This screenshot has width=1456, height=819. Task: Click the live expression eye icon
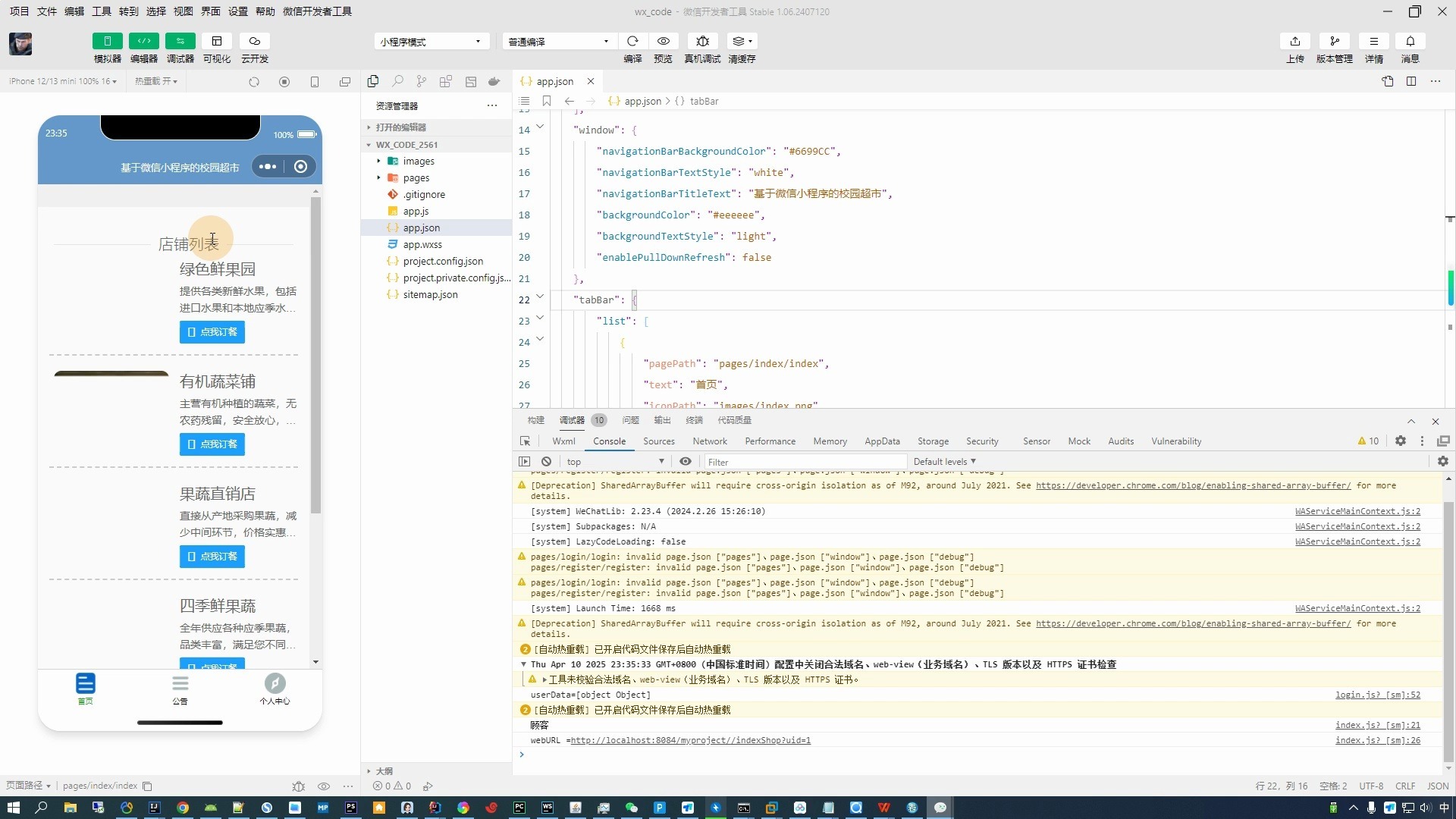pos(686,461)
